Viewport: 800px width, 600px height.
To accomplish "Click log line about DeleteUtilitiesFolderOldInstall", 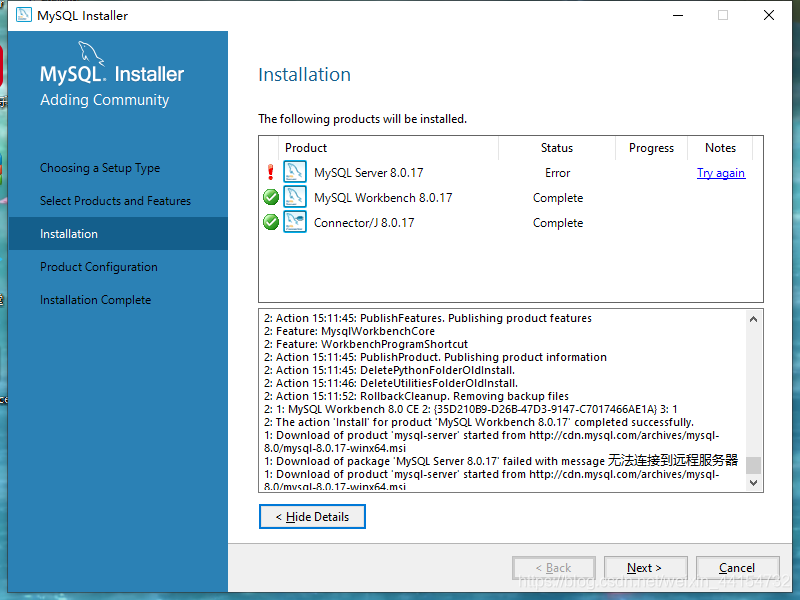I will point(391,383).
